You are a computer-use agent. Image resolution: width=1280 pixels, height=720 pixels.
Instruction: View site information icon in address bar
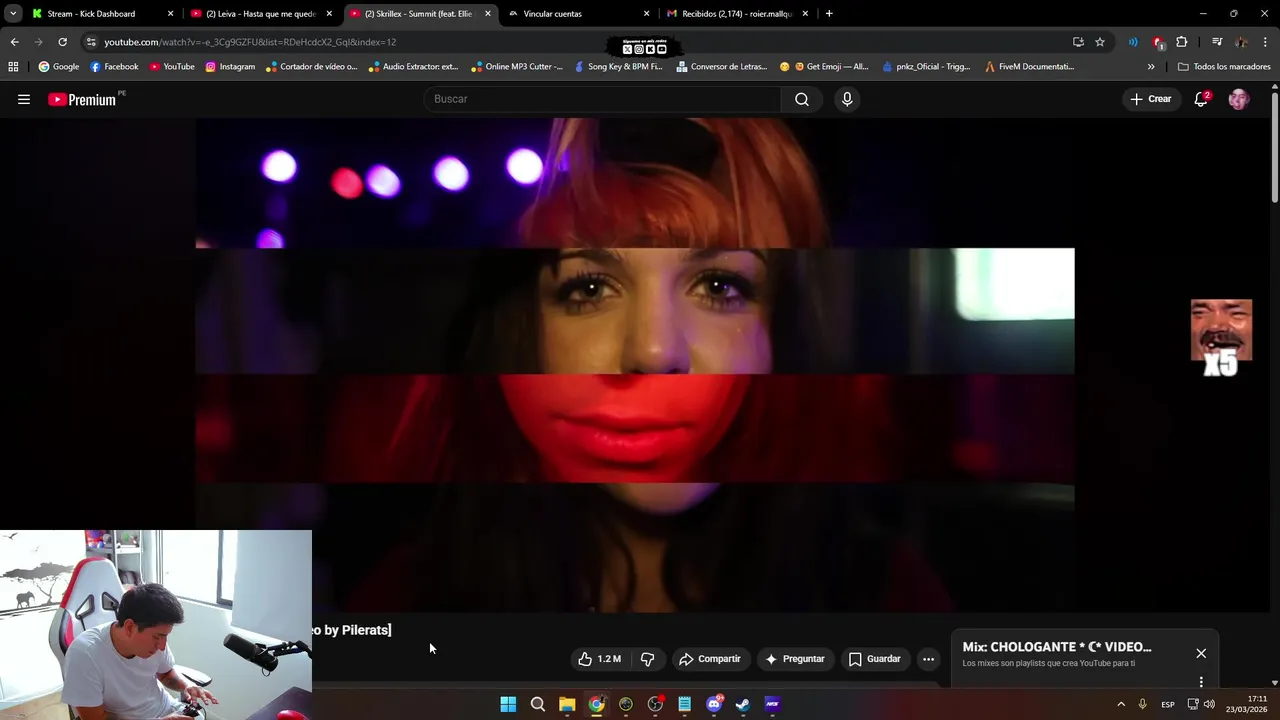pos(91,42)
